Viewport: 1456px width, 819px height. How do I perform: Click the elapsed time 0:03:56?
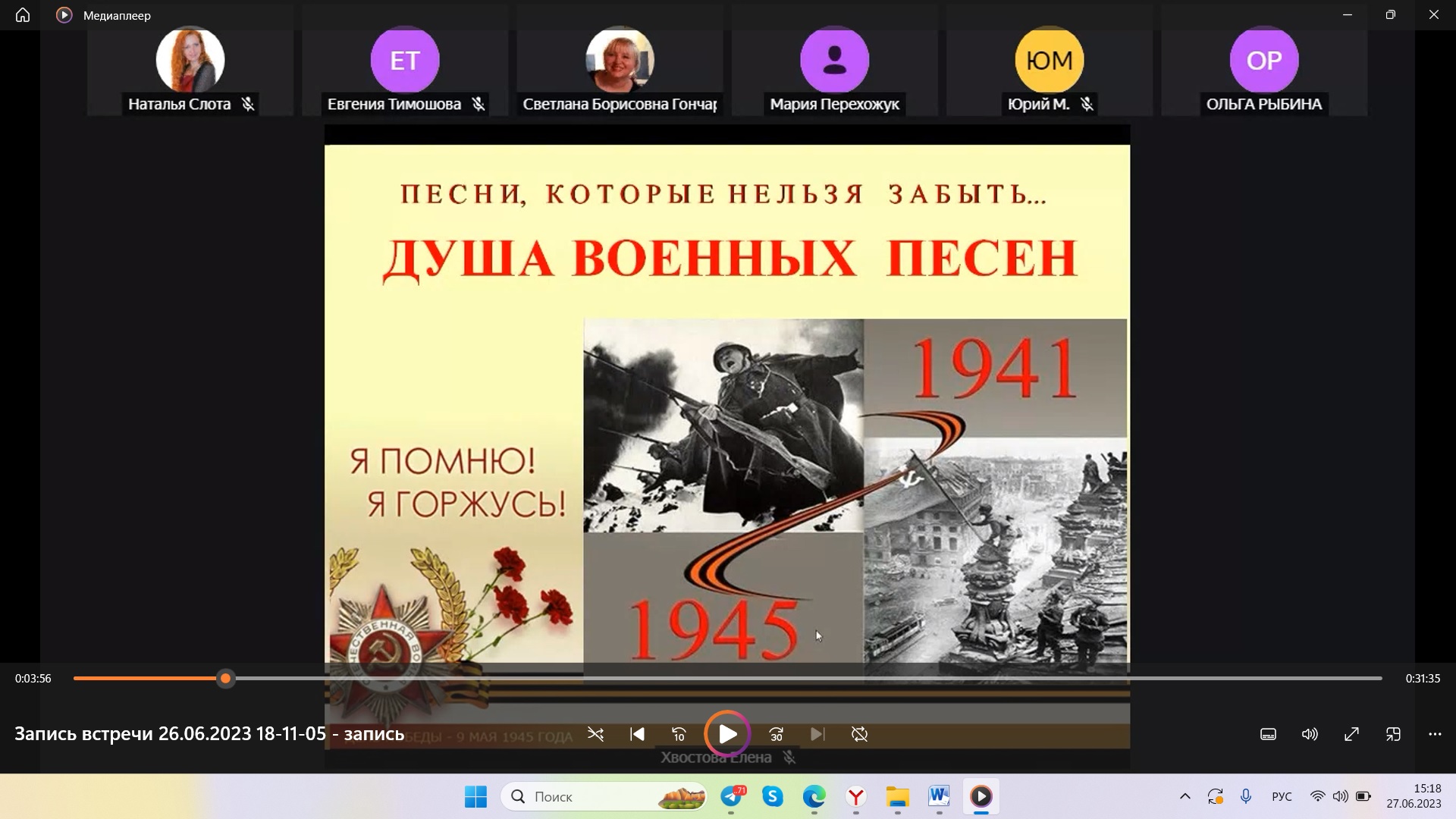pyautogui.click(x=33, y=679)
